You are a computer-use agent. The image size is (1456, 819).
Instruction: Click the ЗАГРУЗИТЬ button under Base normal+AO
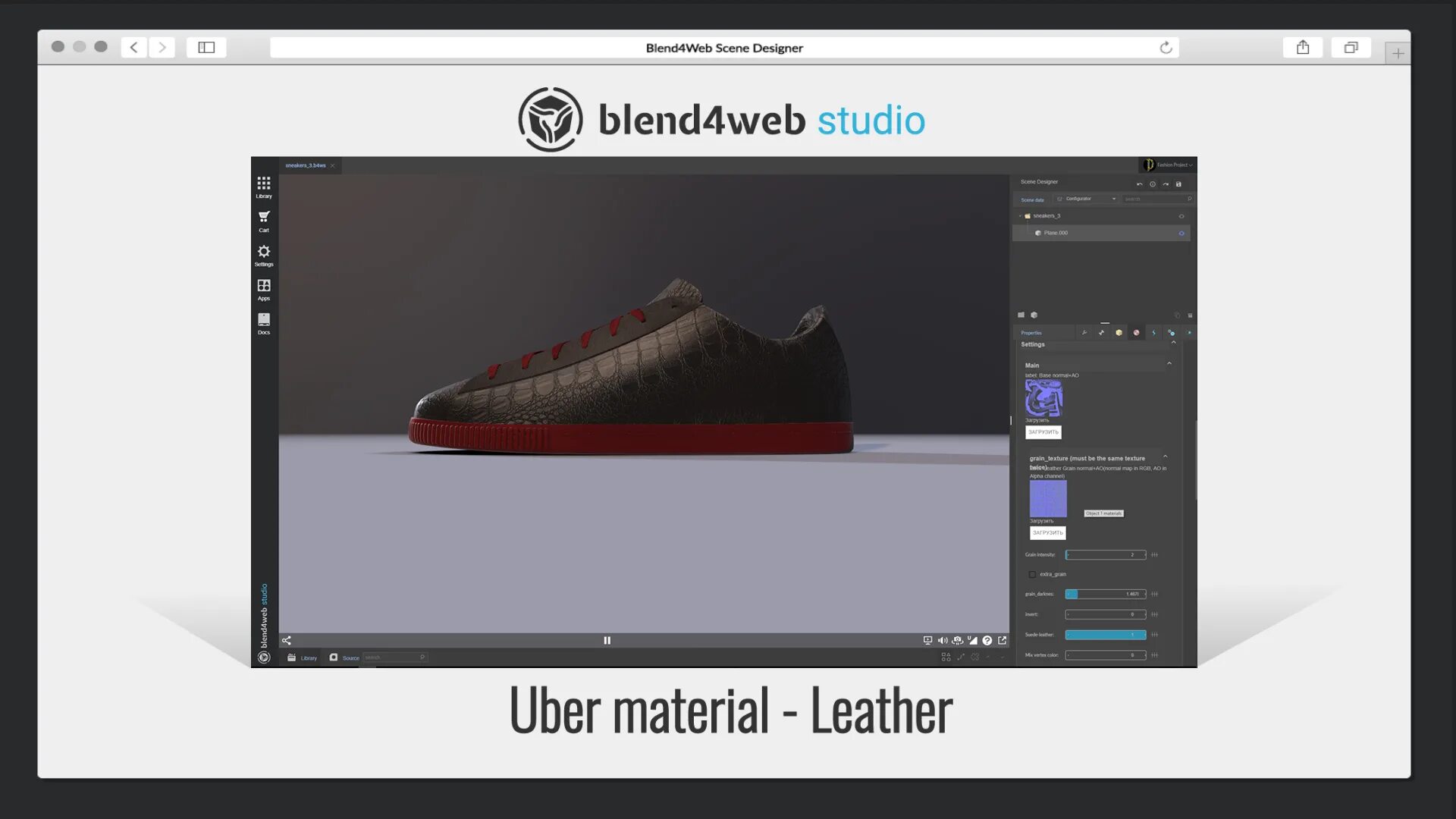pos(1043,432)
